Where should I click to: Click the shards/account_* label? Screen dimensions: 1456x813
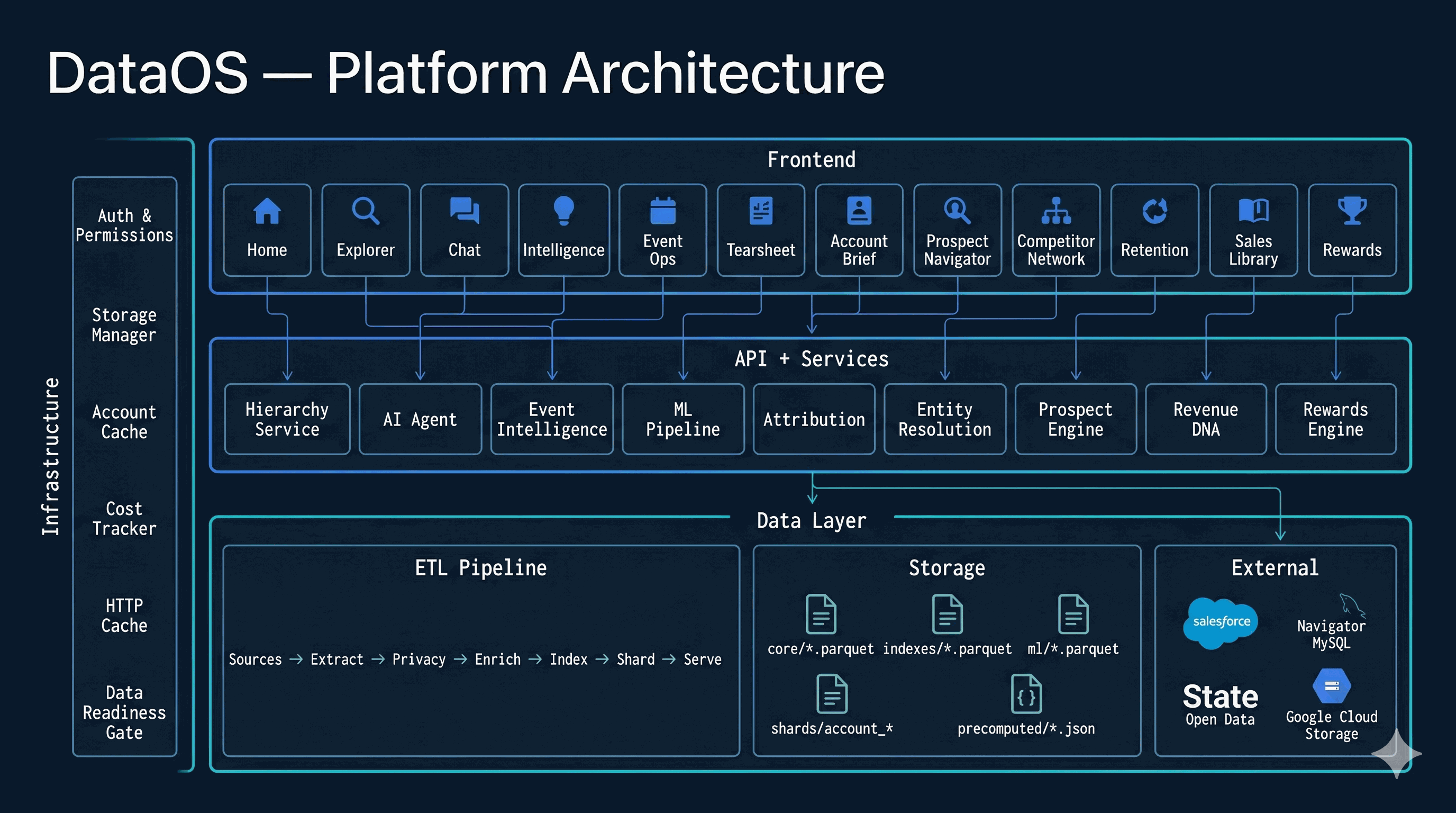832,728
